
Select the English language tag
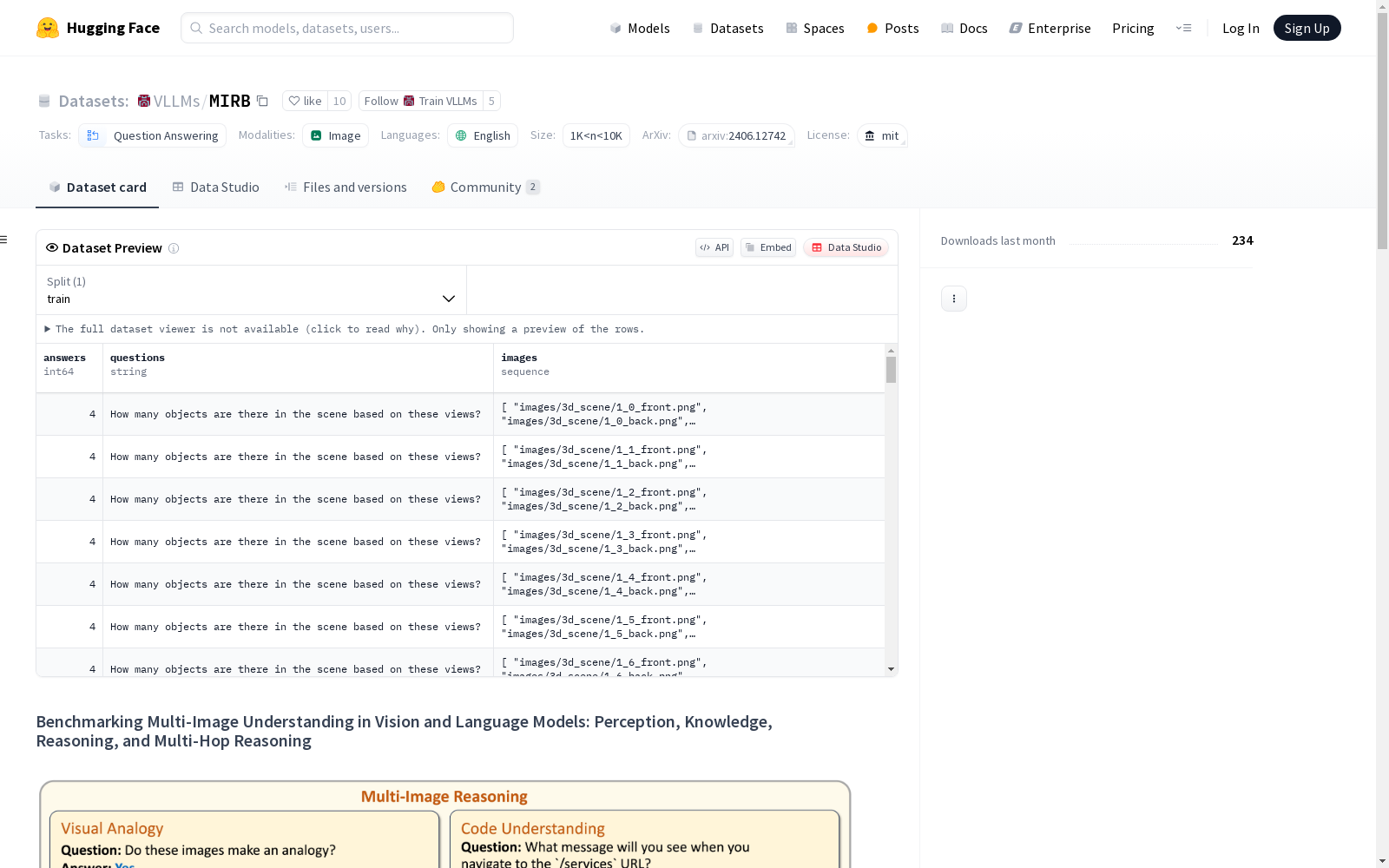483,135
